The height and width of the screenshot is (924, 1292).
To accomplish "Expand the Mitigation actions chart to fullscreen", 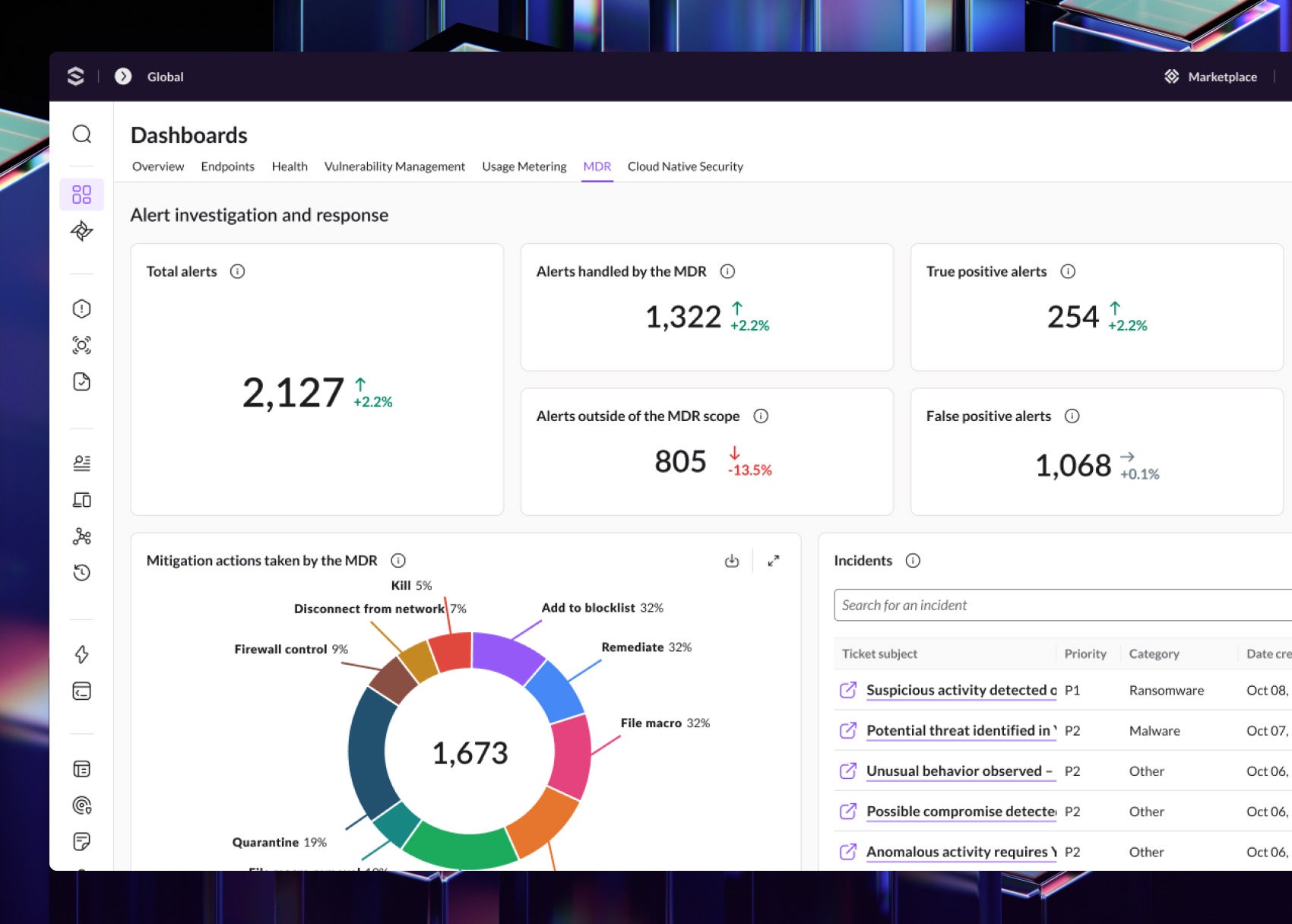I will 773,561.
